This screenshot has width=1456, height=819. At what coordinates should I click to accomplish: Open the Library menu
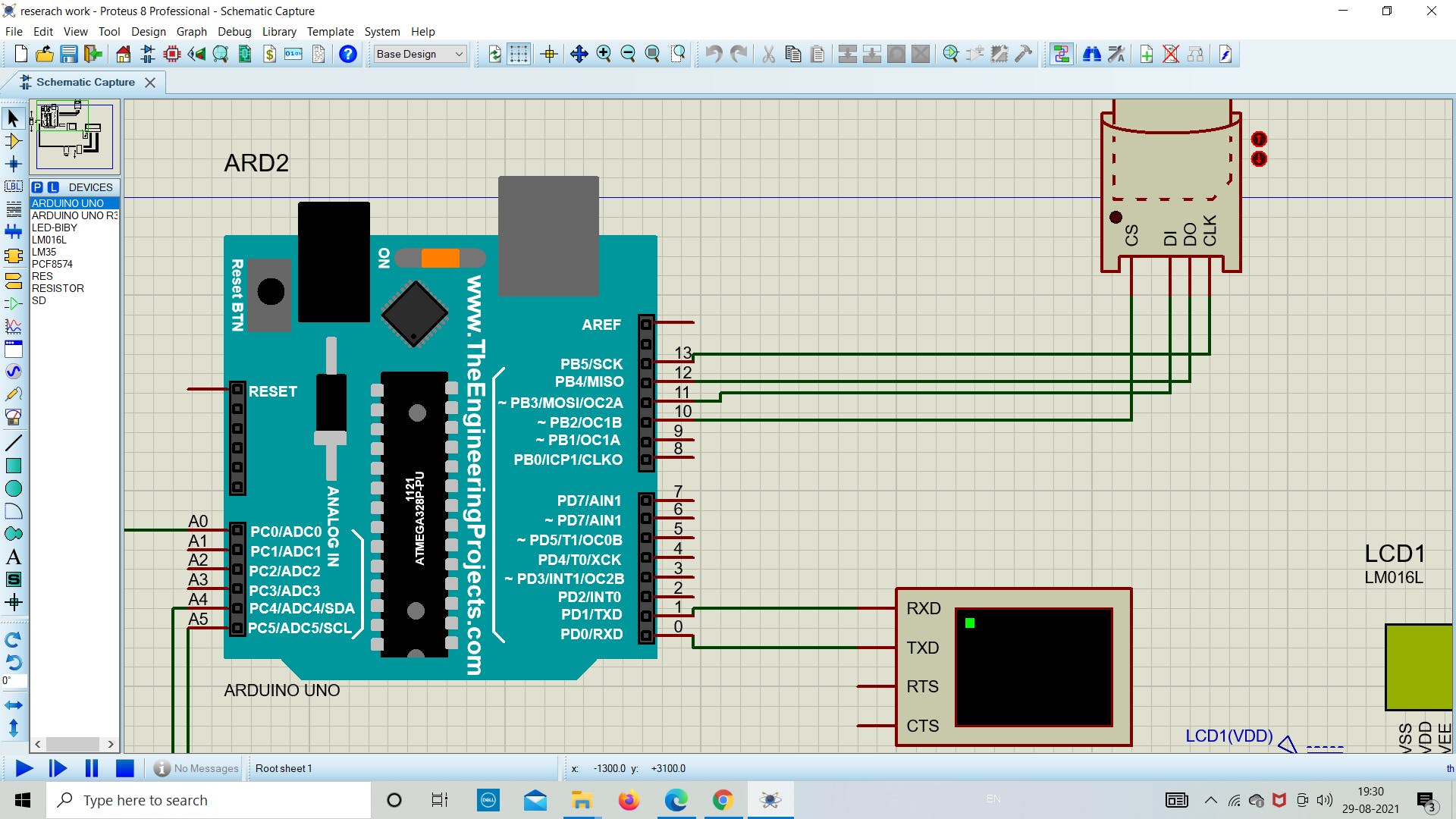pyautogui.click(x=279, y=31)
